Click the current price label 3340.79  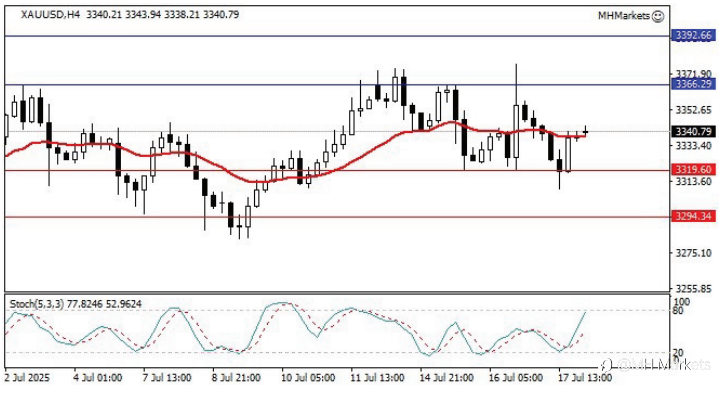point(693,132)
